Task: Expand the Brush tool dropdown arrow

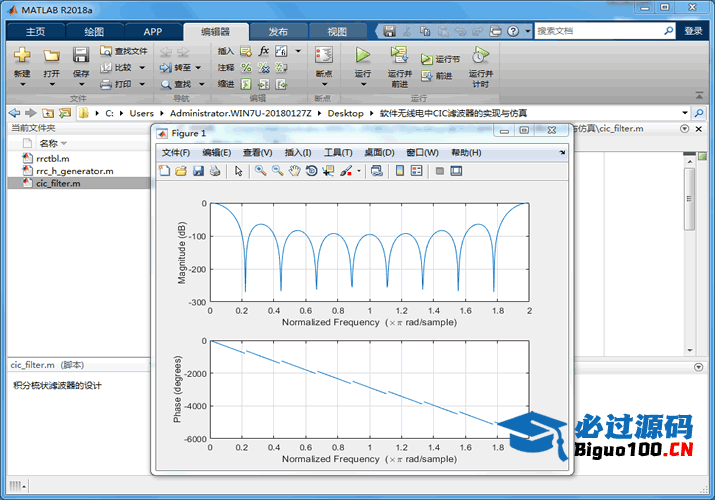Action: click(x=358, y=172)
